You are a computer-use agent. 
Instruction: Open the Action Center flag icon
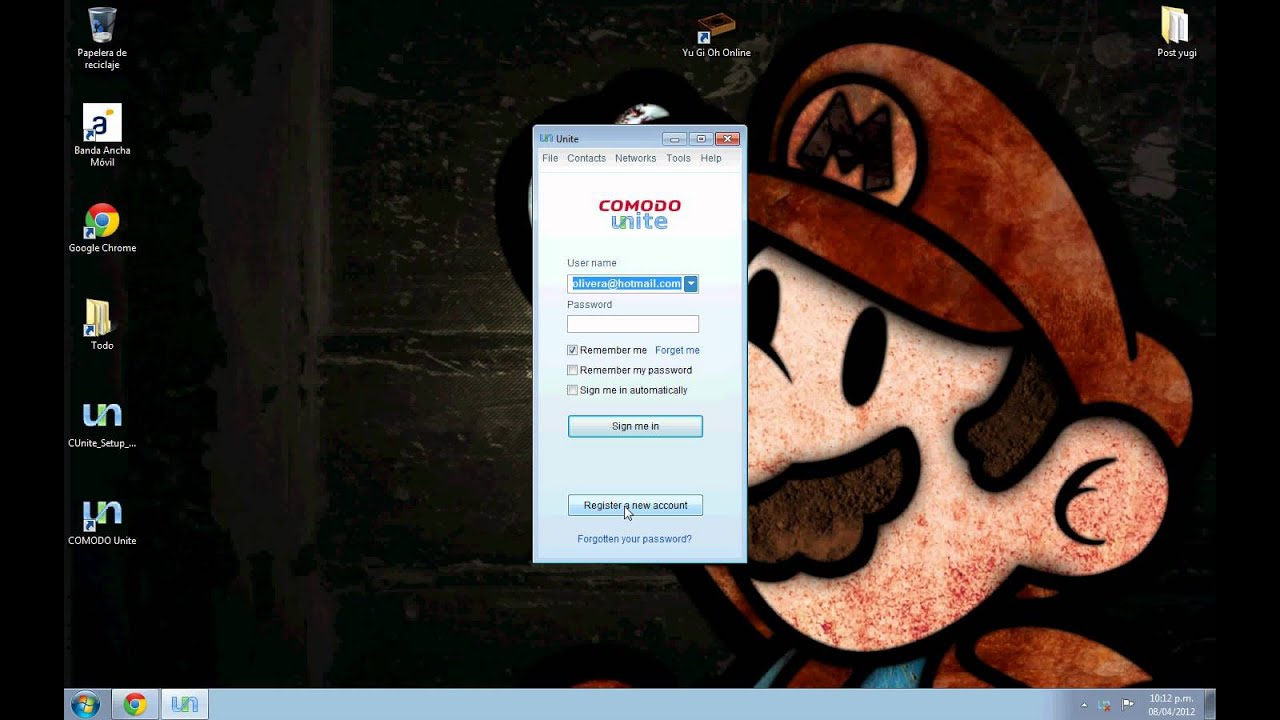[x=1128, y=704]
